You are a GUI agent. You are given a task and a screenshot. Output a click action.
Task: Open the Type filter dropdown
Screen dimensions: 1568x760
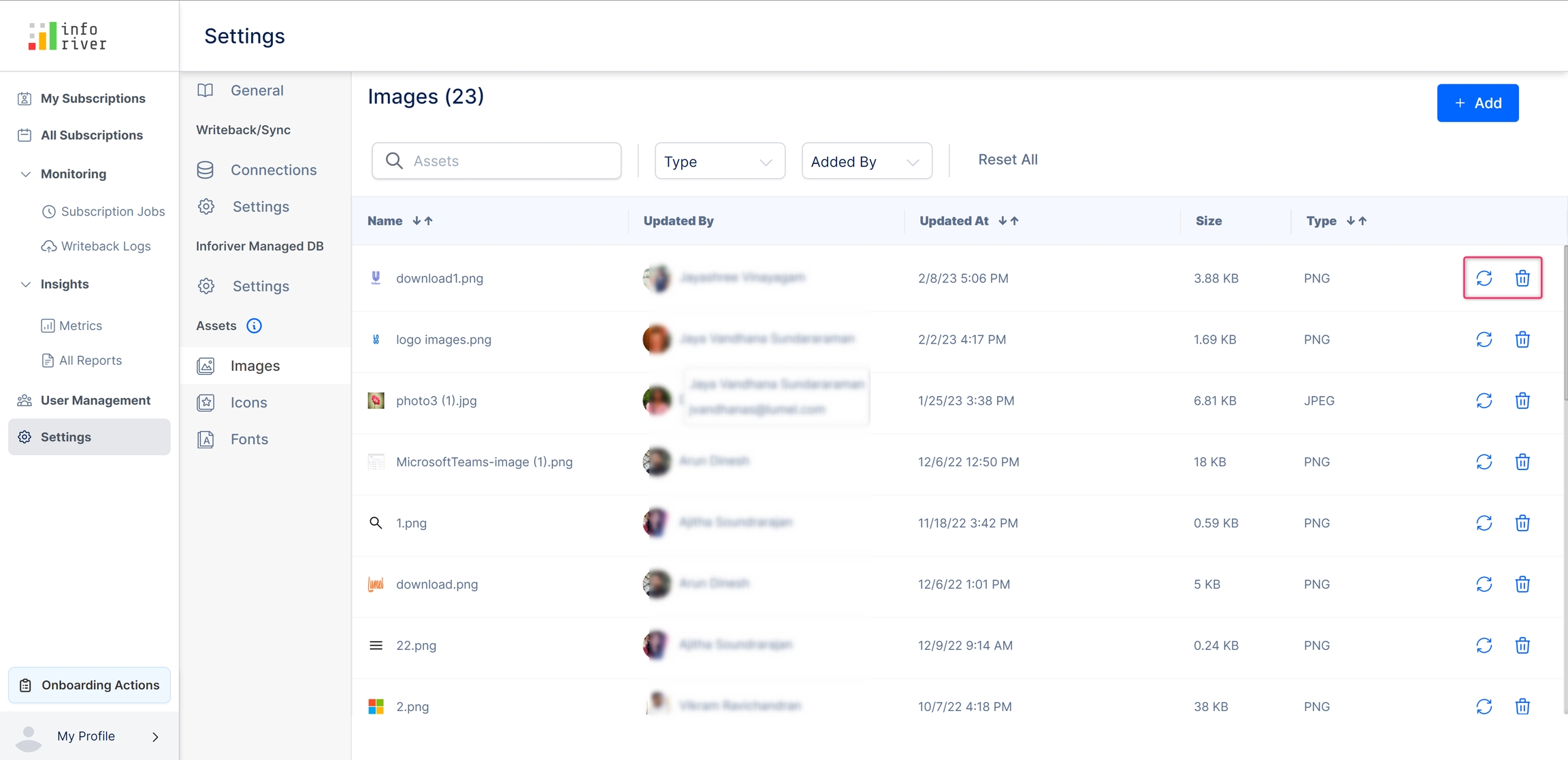coord(719,161)
